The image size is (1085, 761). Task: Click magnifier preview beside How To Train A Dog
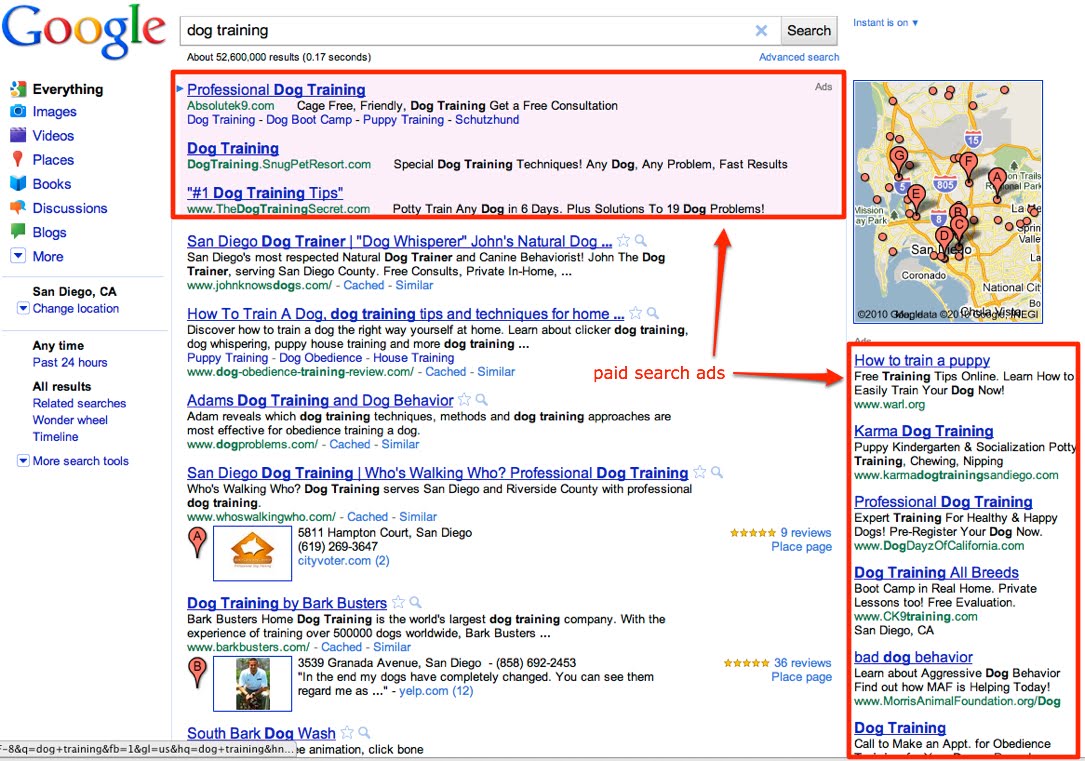point(653,313)
